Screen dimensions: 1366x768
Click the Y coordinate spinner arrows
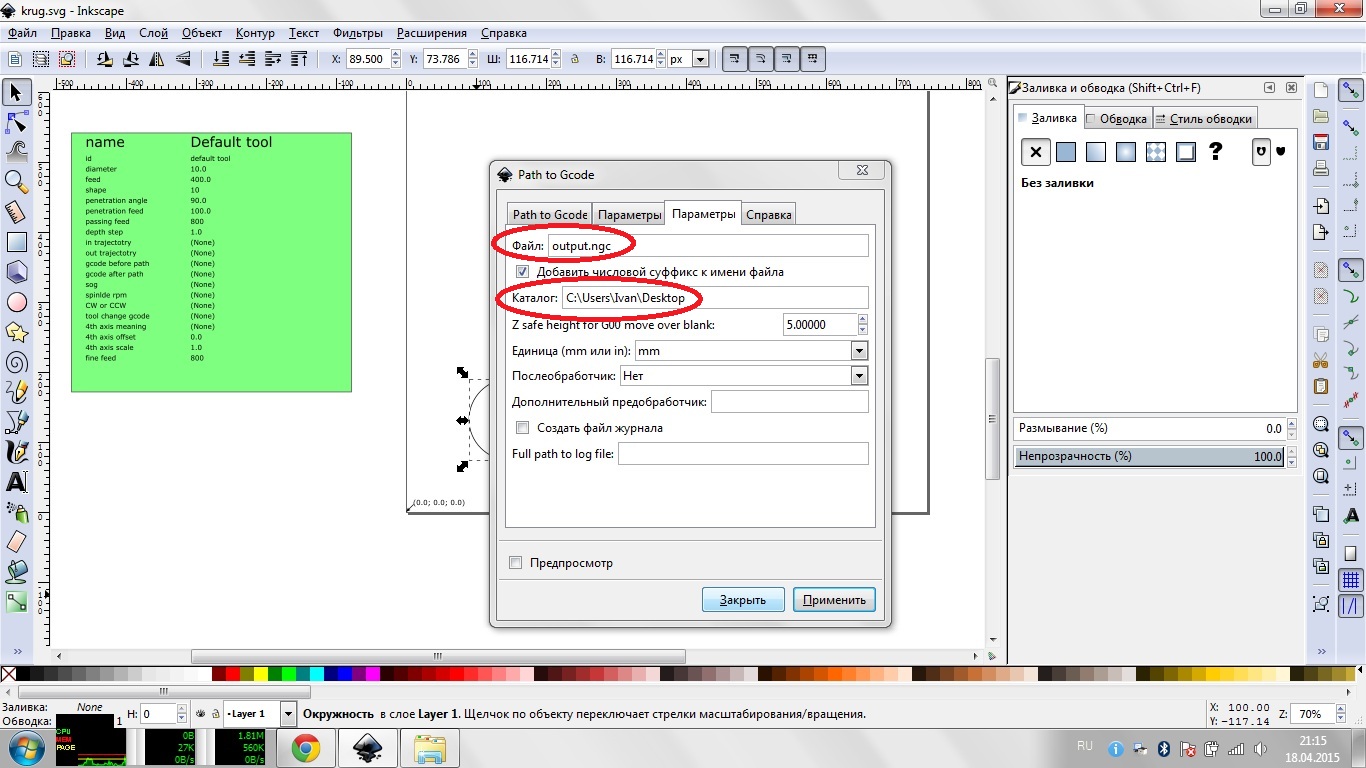click(471, 59)
